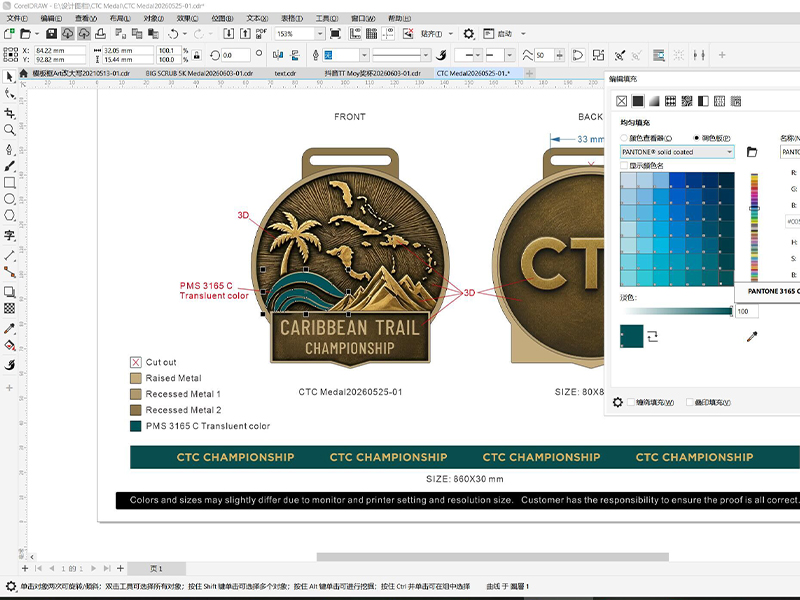Click the Edit Fill dialog gear icon

point(618,402)
